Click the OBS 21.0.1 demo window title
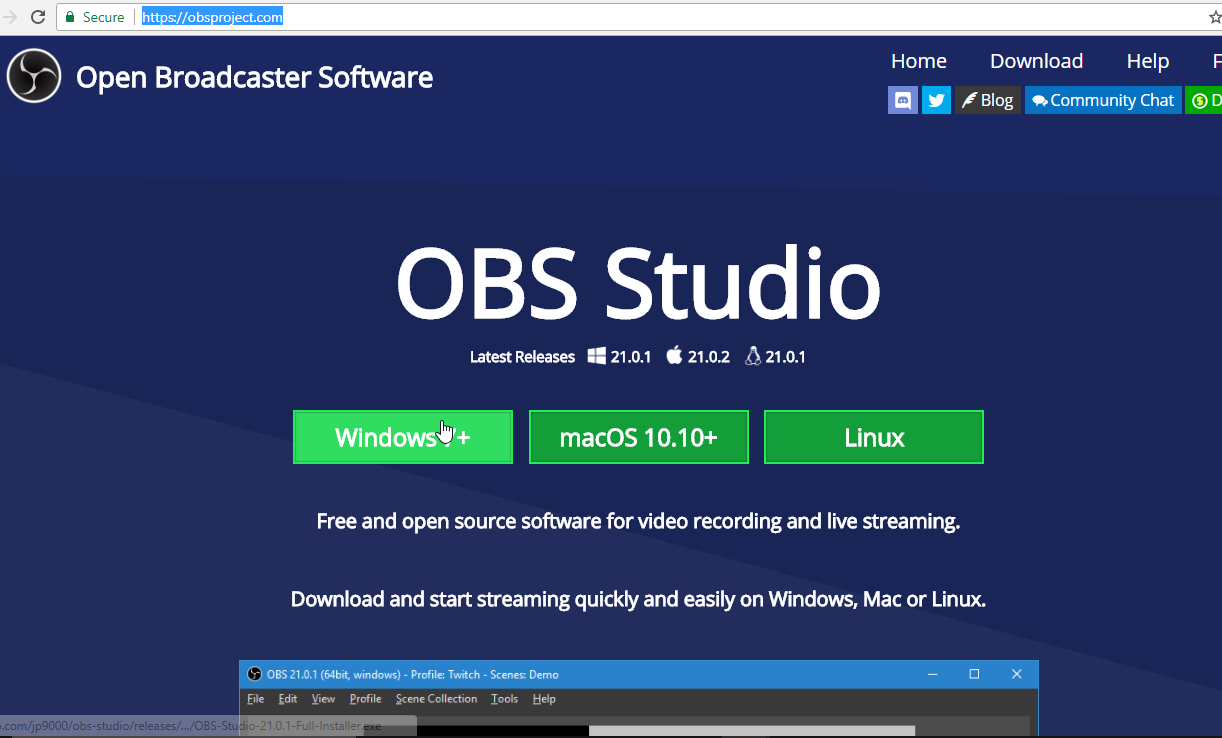 pos(413,675)
